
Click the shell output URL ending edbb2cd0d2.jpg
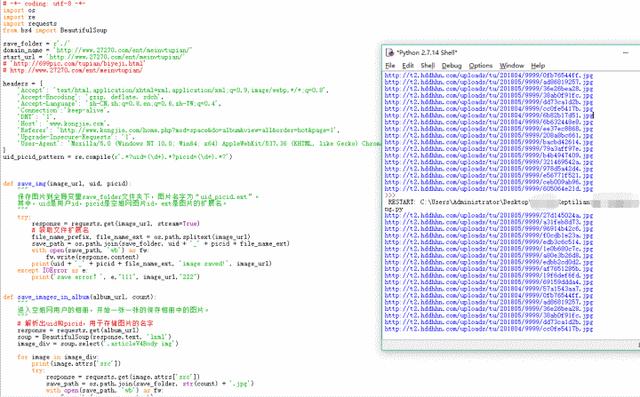click(x=489, y=262)
